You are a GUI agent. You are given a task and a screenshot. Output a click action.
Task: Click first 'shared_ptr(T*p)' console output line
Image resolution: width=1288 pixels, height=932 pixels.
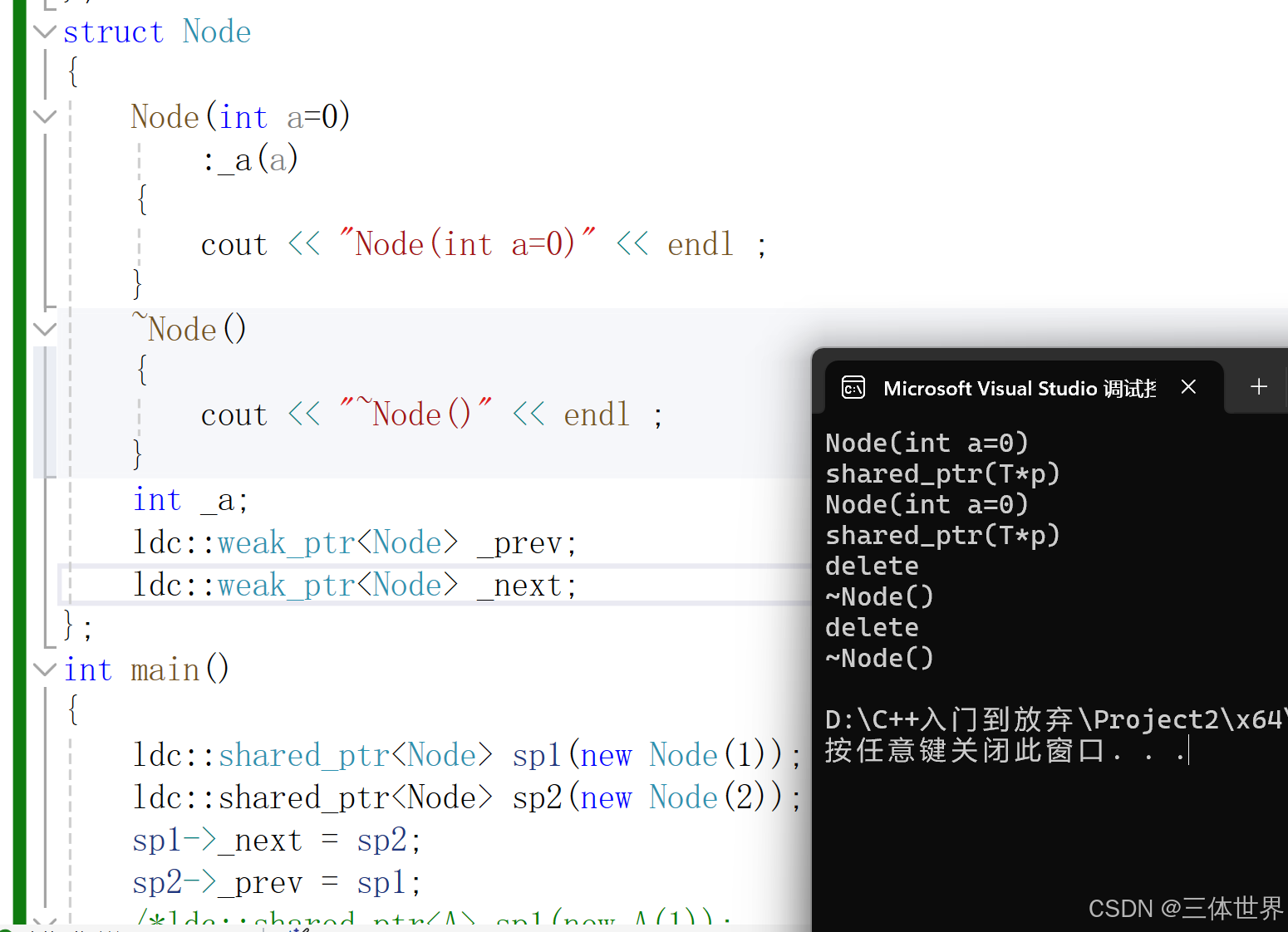point(942,473)
